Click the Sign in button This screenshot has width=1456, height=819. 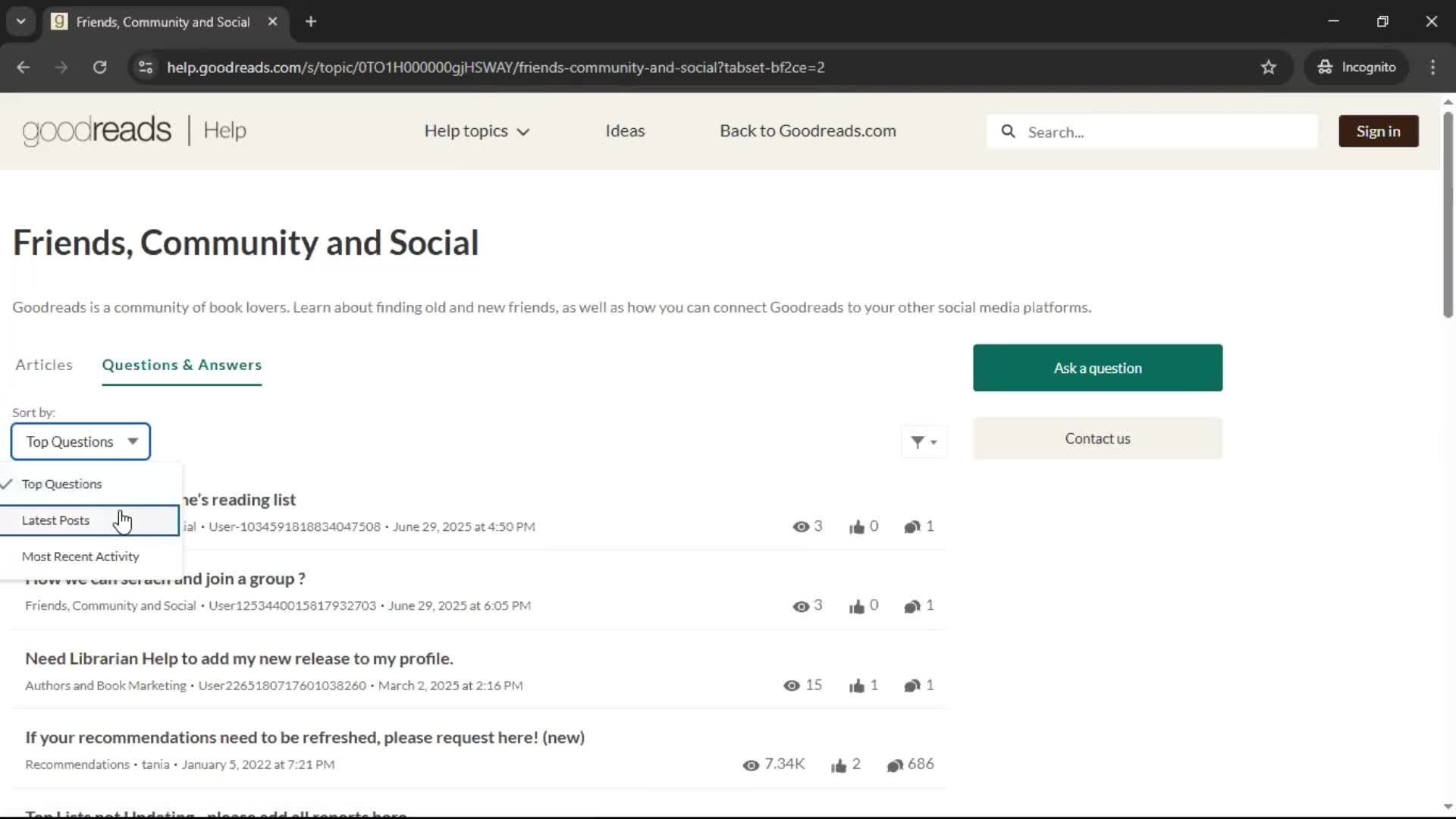(x=1378, y=131)
